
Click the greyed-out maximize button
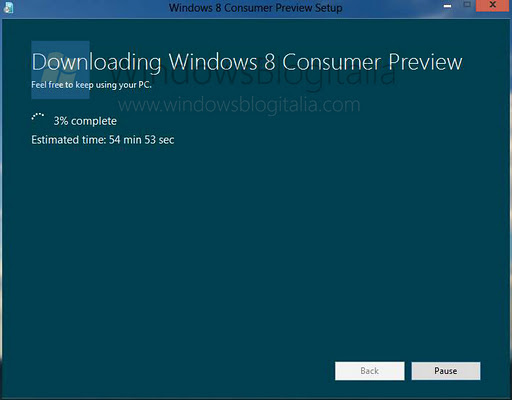click(x=467, y=5)
